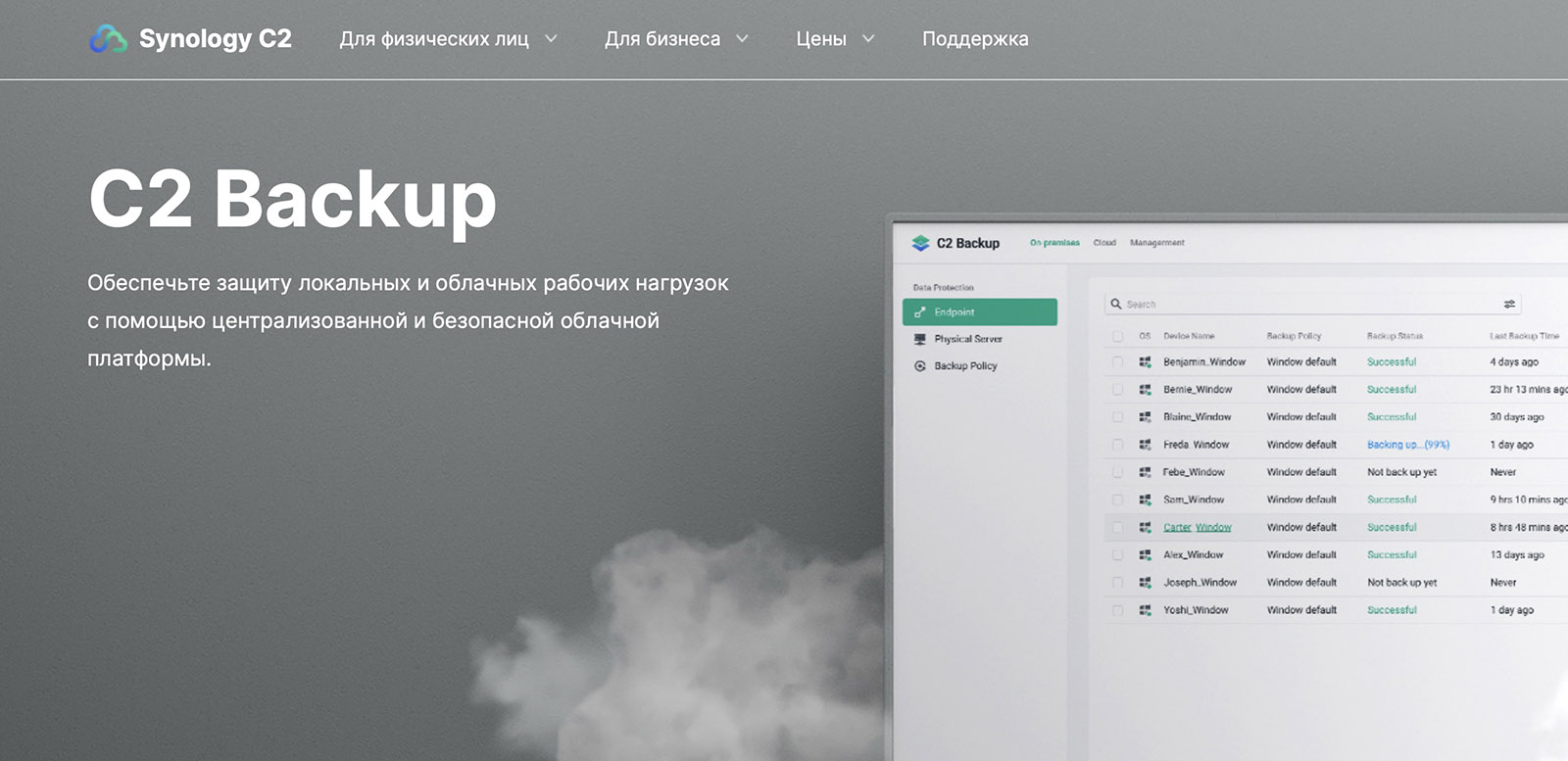Screen dimensions: 1568x761
Task: Open Backup Policy in the sidebar
Action: pyautogui.click(x=965, y=366)
